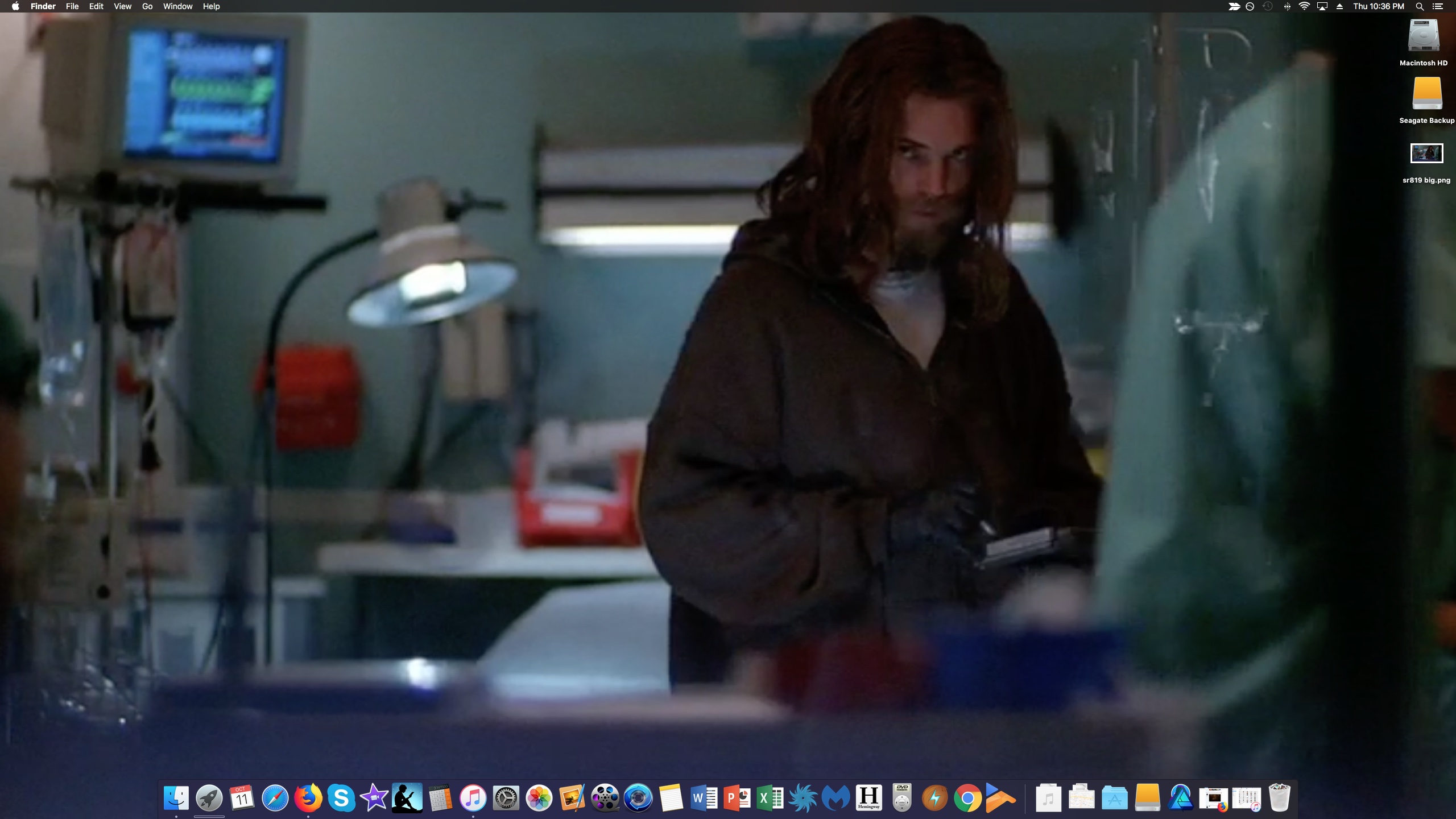
Task: Open Notes yellow notepad icon
Action: click(x=671, y=798)
